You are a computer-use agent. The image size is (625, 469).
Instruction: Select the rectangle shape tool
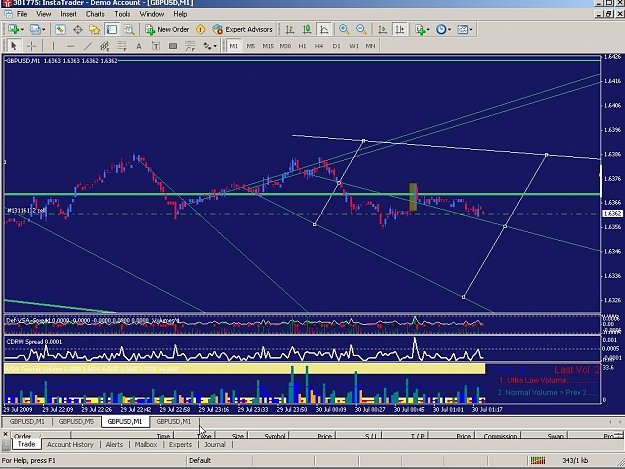173,46
